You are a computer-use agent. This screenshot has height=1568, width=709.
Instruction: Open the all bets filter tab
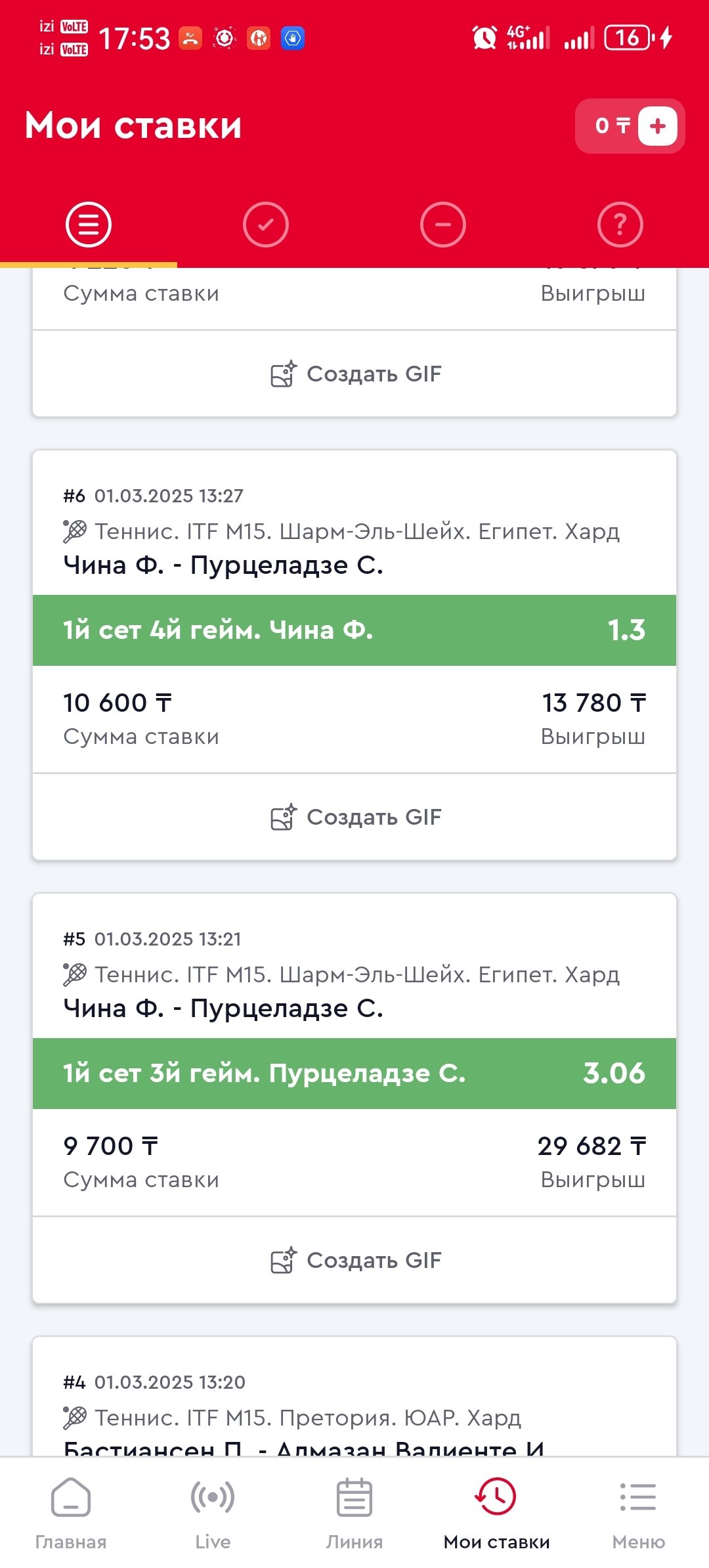[x=89, y=225]
